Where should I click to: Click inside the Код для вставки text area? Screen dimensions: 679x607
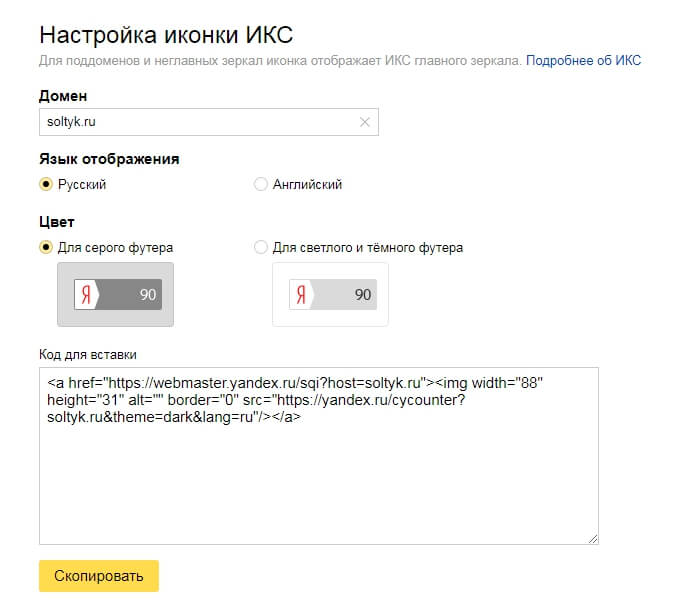click(x=319, y=456)
